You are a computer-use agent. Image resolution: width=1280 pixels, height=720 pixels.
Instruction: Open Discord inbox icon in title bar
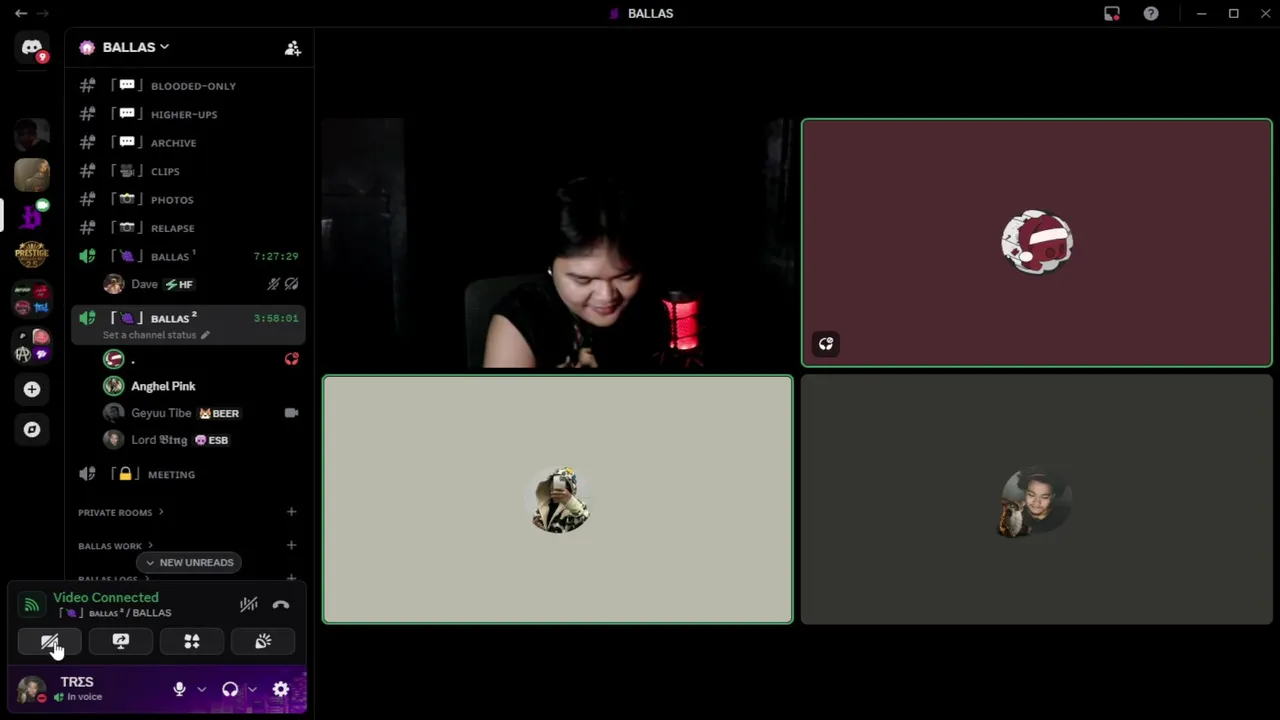(x=1112, y=13)
